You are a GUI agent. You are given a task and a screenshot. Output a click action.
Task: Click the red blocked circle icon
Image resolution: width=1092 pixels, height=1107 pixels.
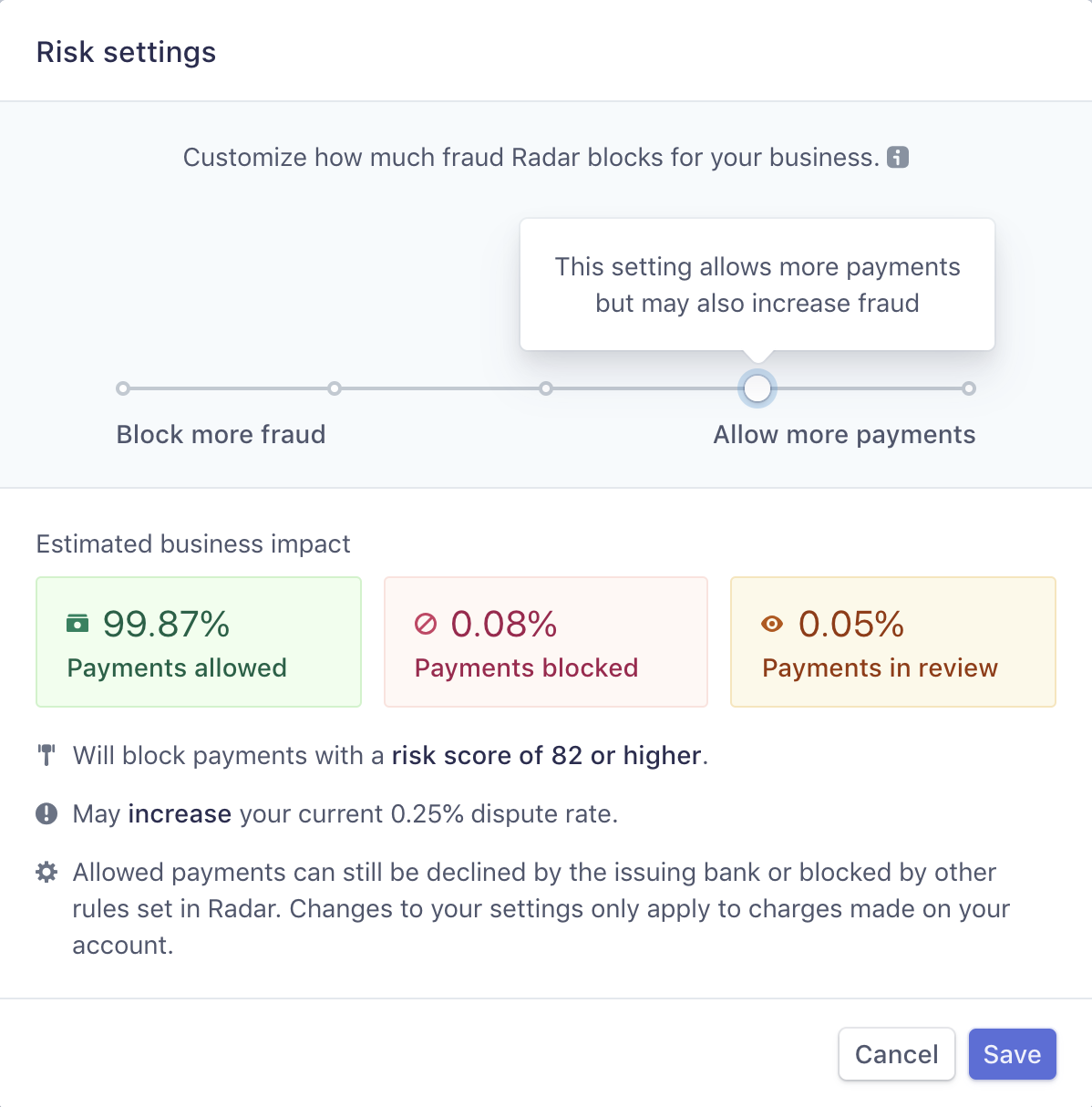pos(426,624)
